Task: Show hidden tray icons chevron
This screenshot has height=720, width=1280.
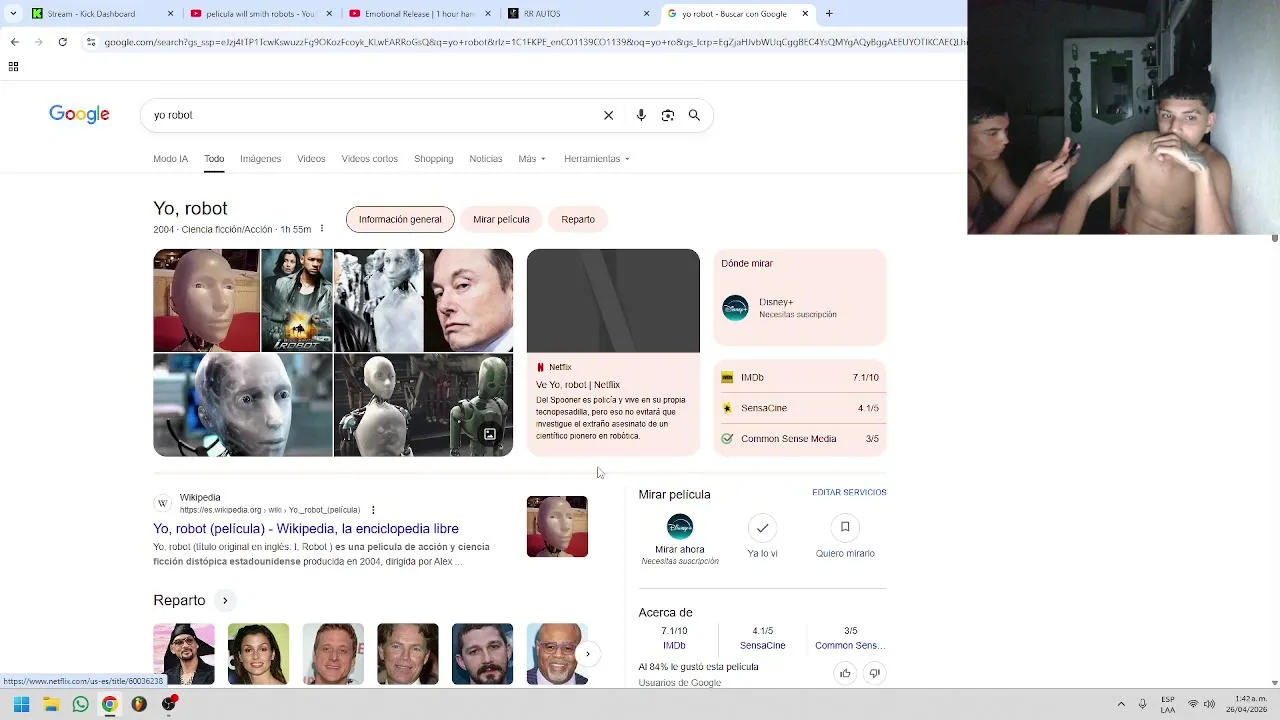Action: click(1120, 704)
